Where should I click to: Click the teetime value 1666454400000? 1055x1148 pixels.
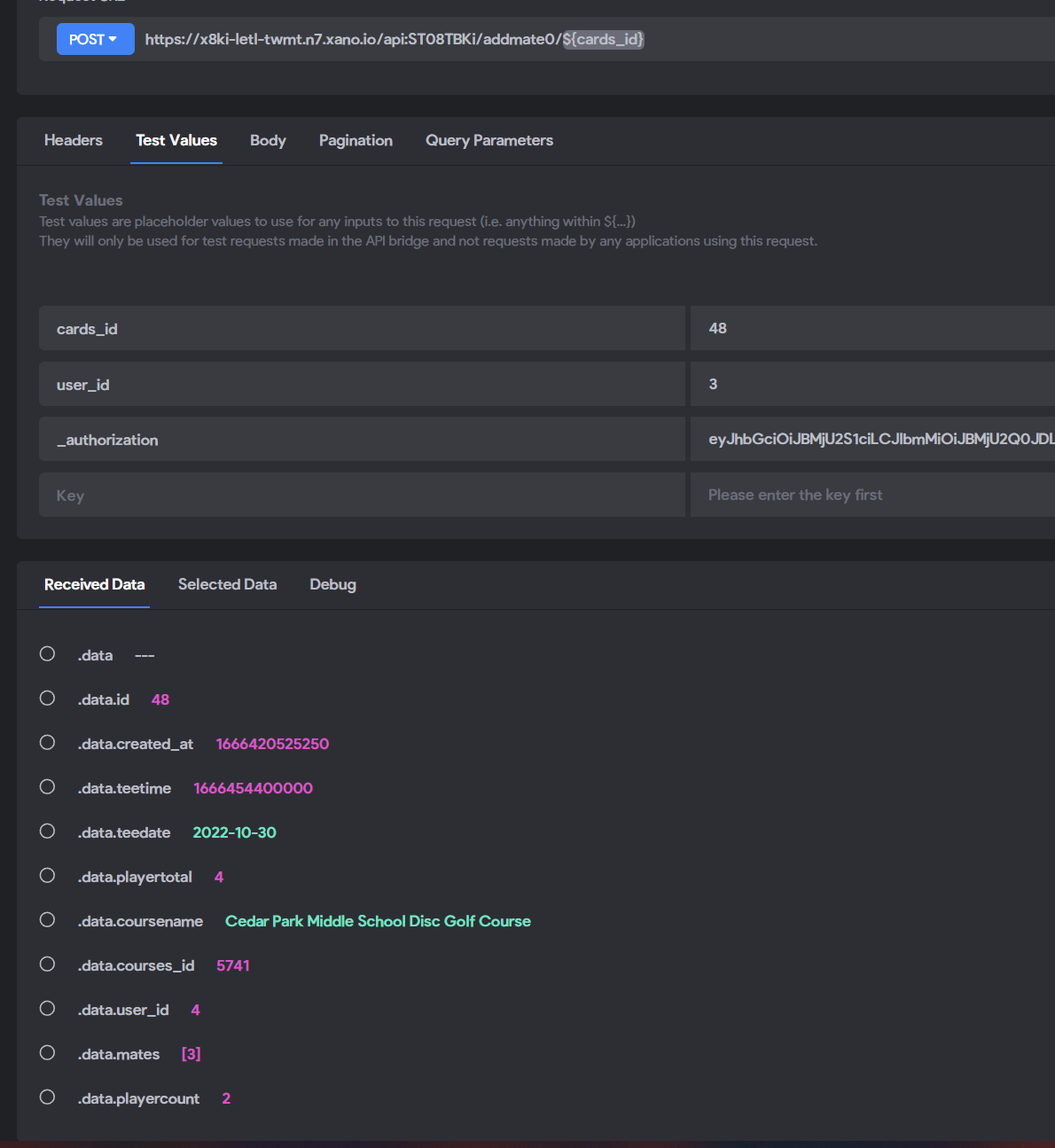click(x=253, y=788)
